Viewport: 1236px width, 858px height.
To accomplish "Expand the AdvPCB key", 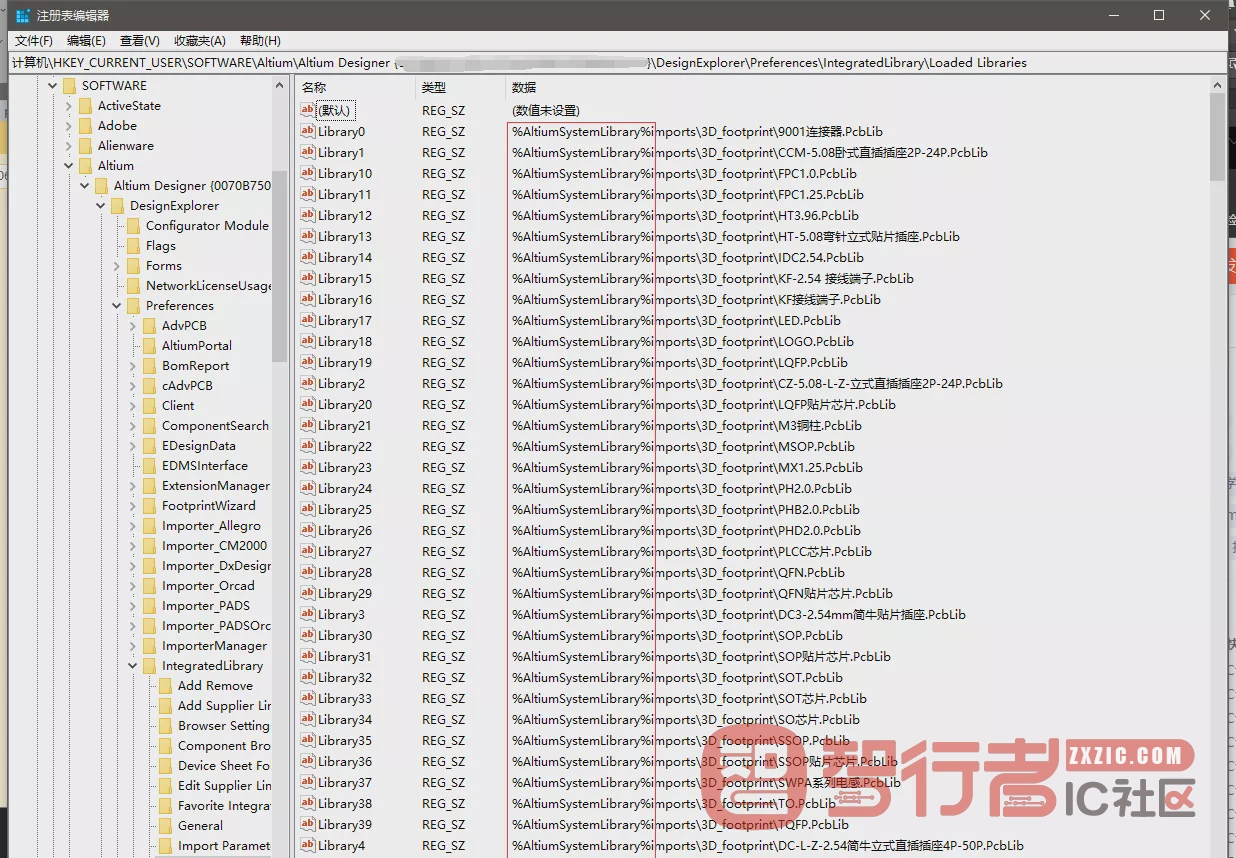I will [133, 326].
